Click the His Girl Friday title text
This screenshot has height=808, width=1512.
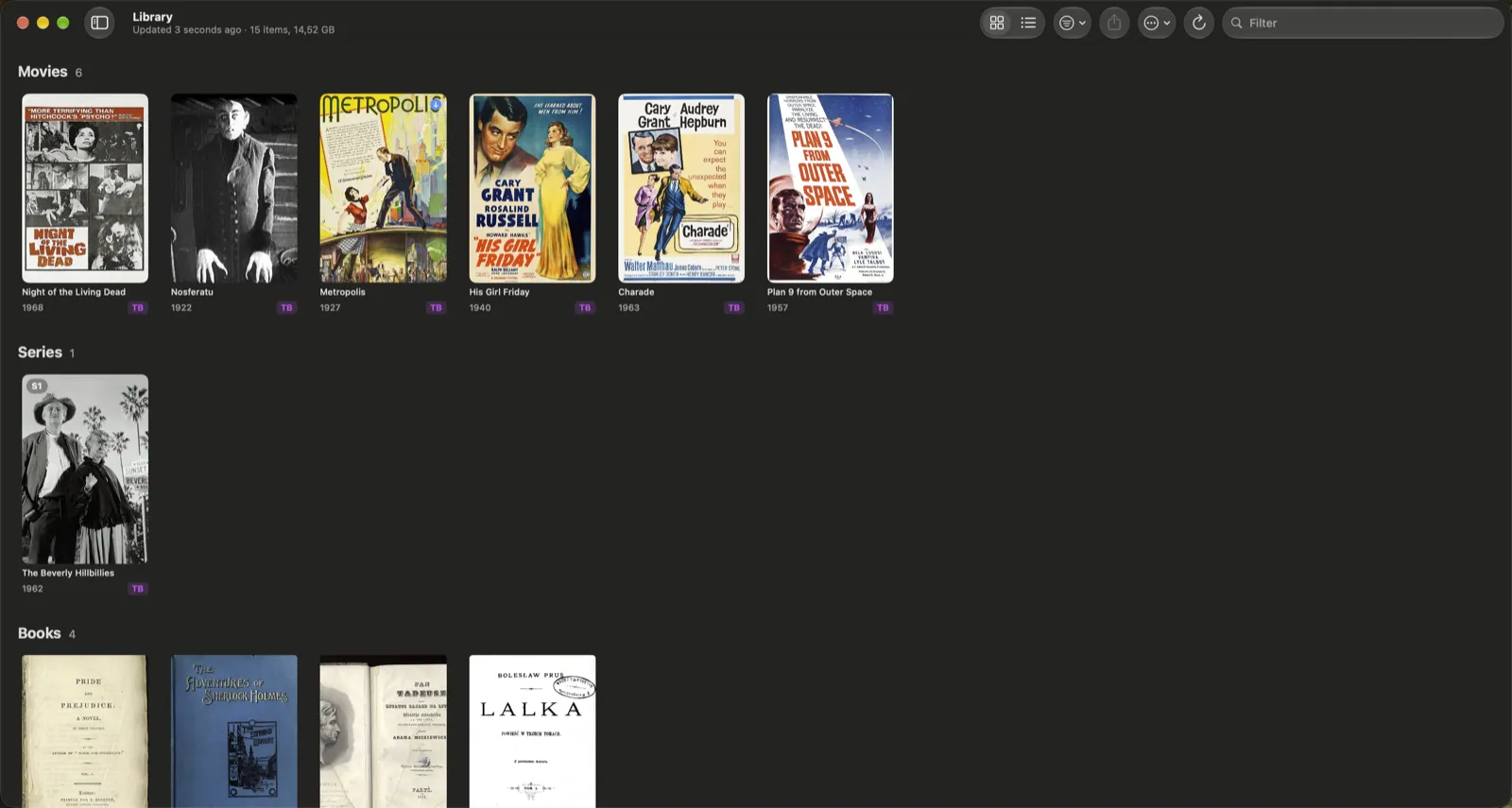pyautogui.click(x=499, y=292)
